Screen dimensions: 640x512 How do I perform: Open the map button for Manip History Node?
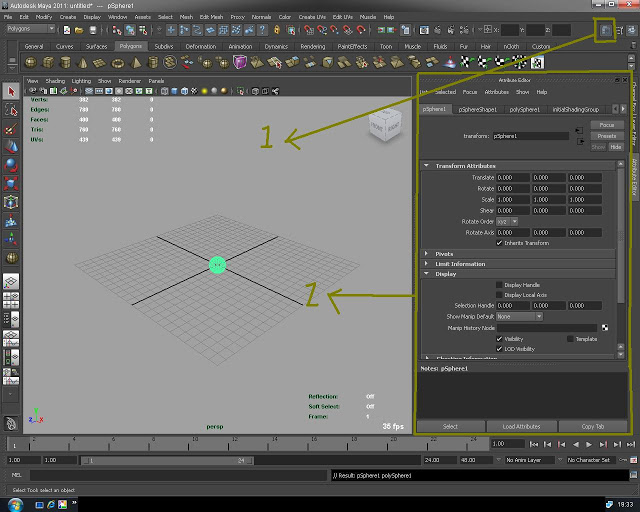click(605, 327)
